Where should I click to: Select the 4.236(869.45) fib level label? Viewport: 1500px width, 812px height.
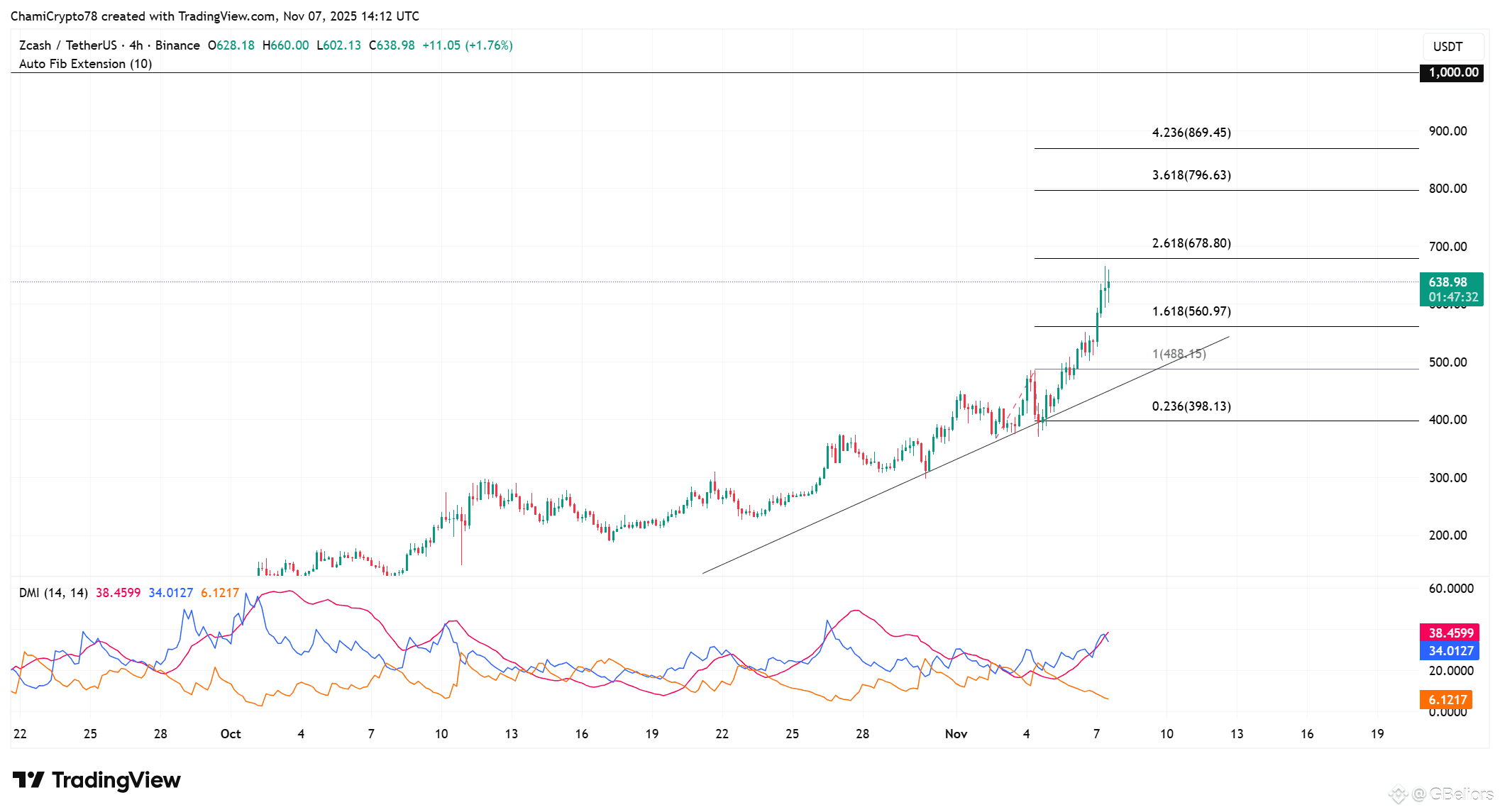1191,133
